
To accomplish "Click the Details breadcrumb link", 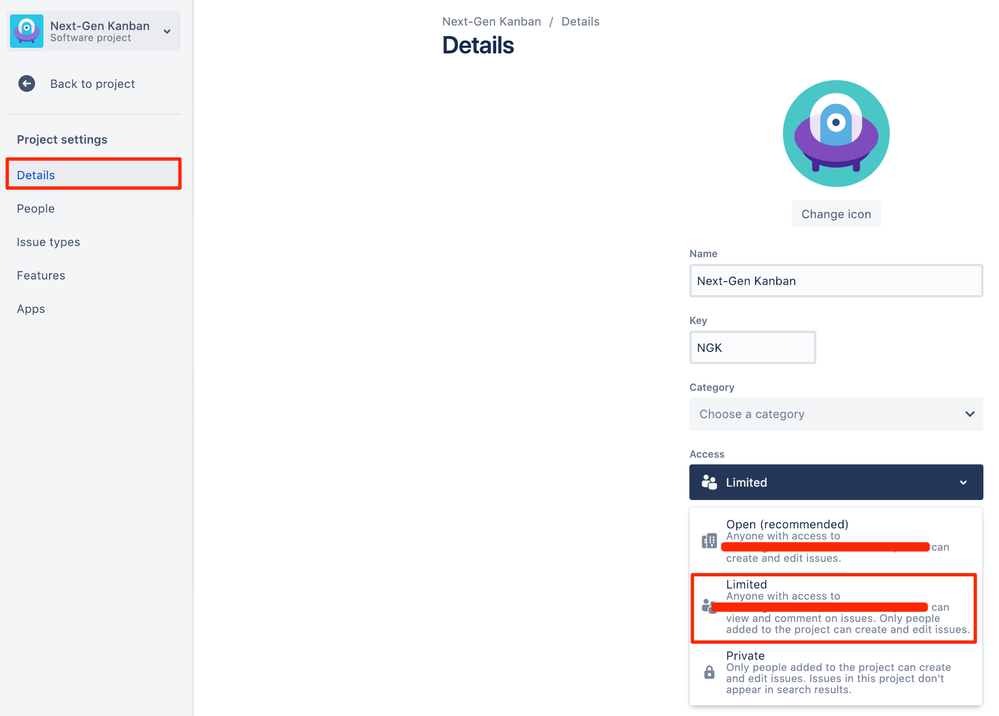I will [580, 22].
